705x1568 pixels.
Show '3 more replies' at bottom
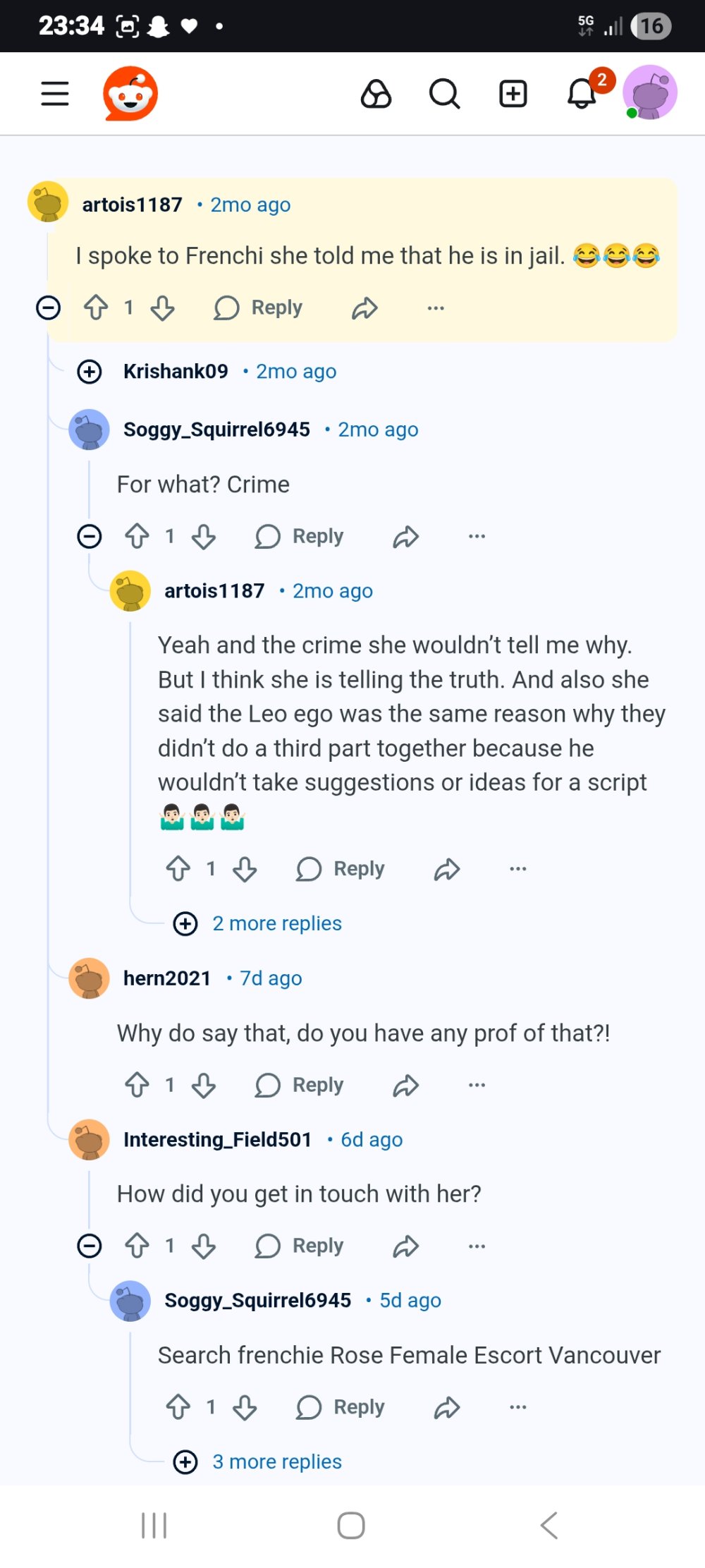point(276,1461)
